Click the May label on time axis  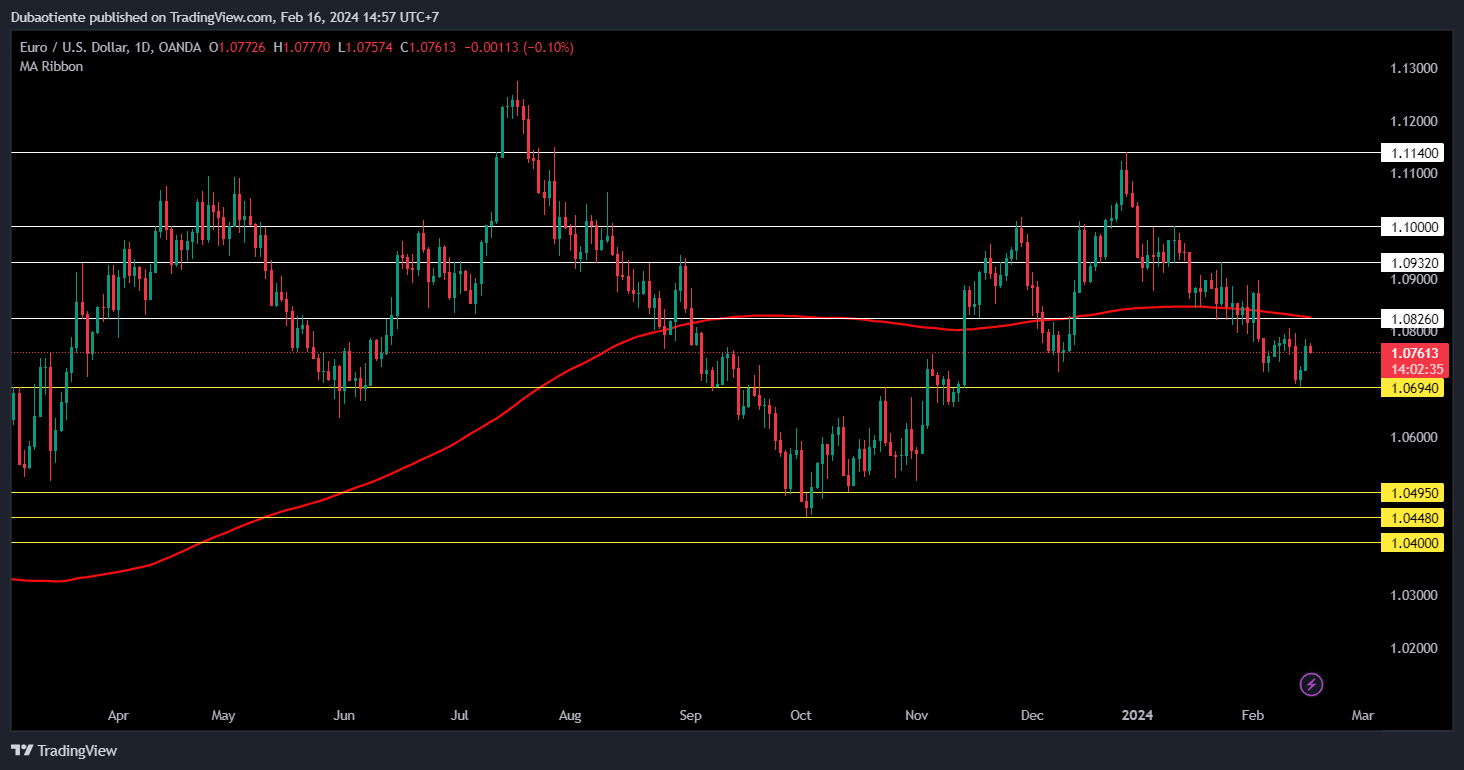(223, 716)
